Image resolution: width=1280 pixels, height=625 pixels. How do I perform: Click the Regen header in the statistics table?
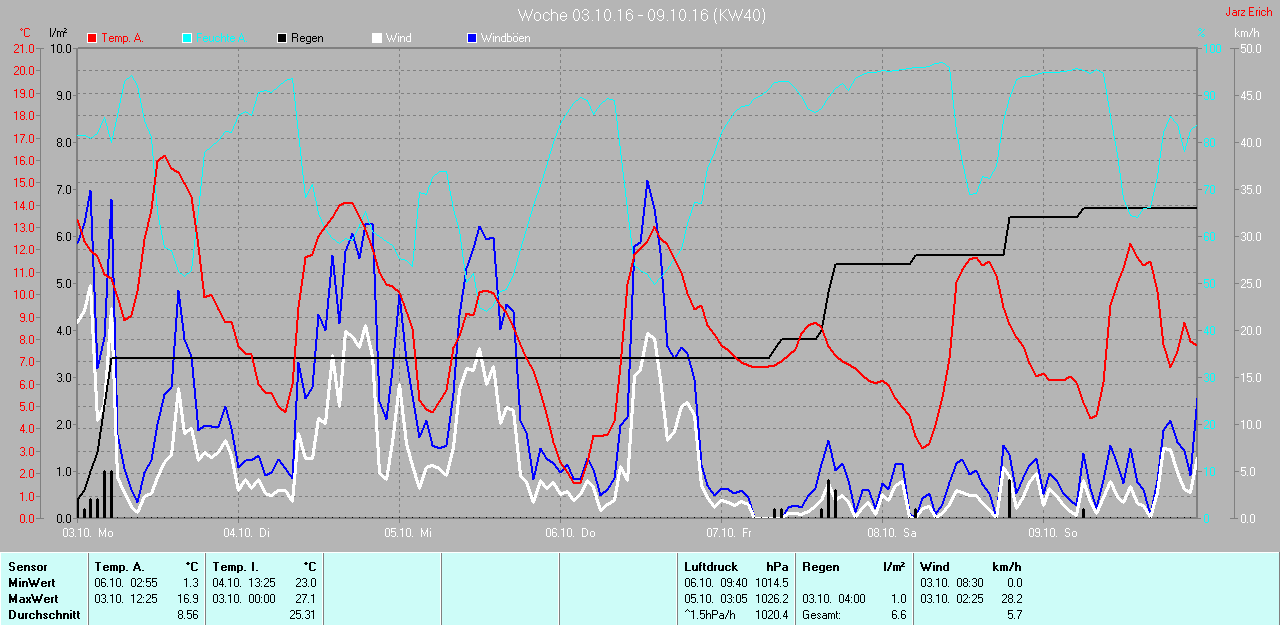click(820, 567)
